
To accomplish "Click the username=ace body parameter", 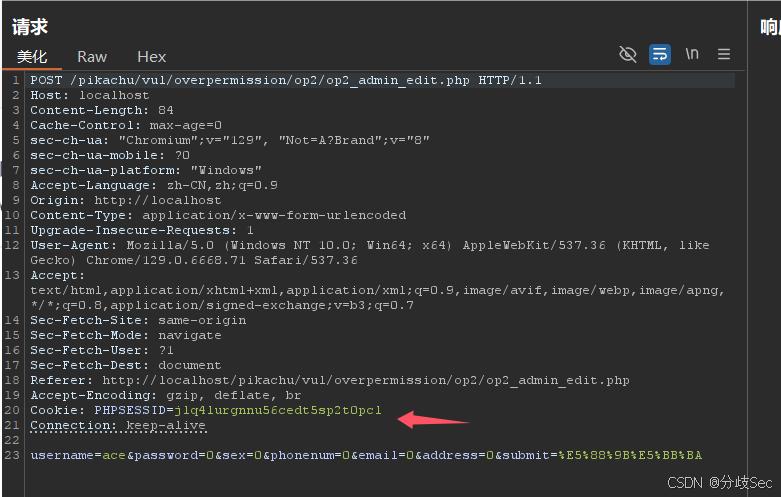I will coord(78,455).
